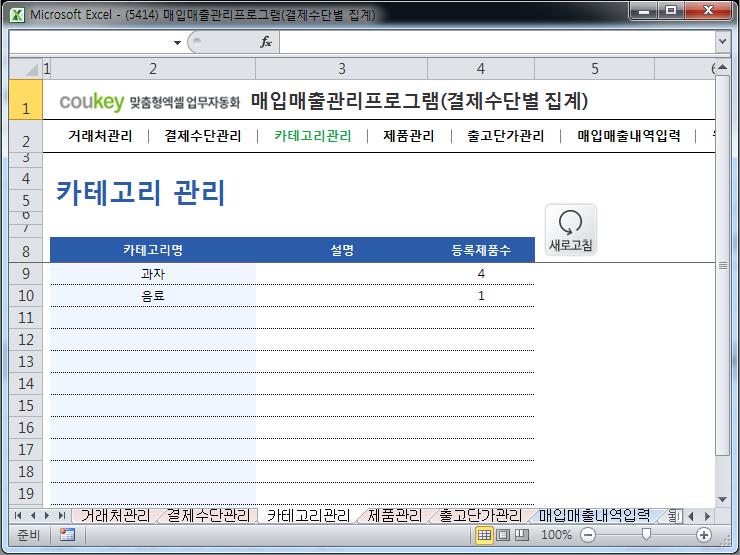The height and width of the screenshot is (555, 740).
Task: Switch to the 매입매출내역입력 sheet tab
Action: (594, 515)
